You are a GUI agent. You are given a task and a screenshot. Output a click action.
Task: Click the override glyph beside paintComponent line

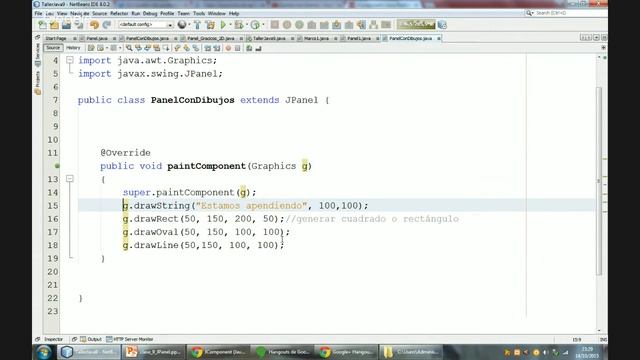(57, 166)
